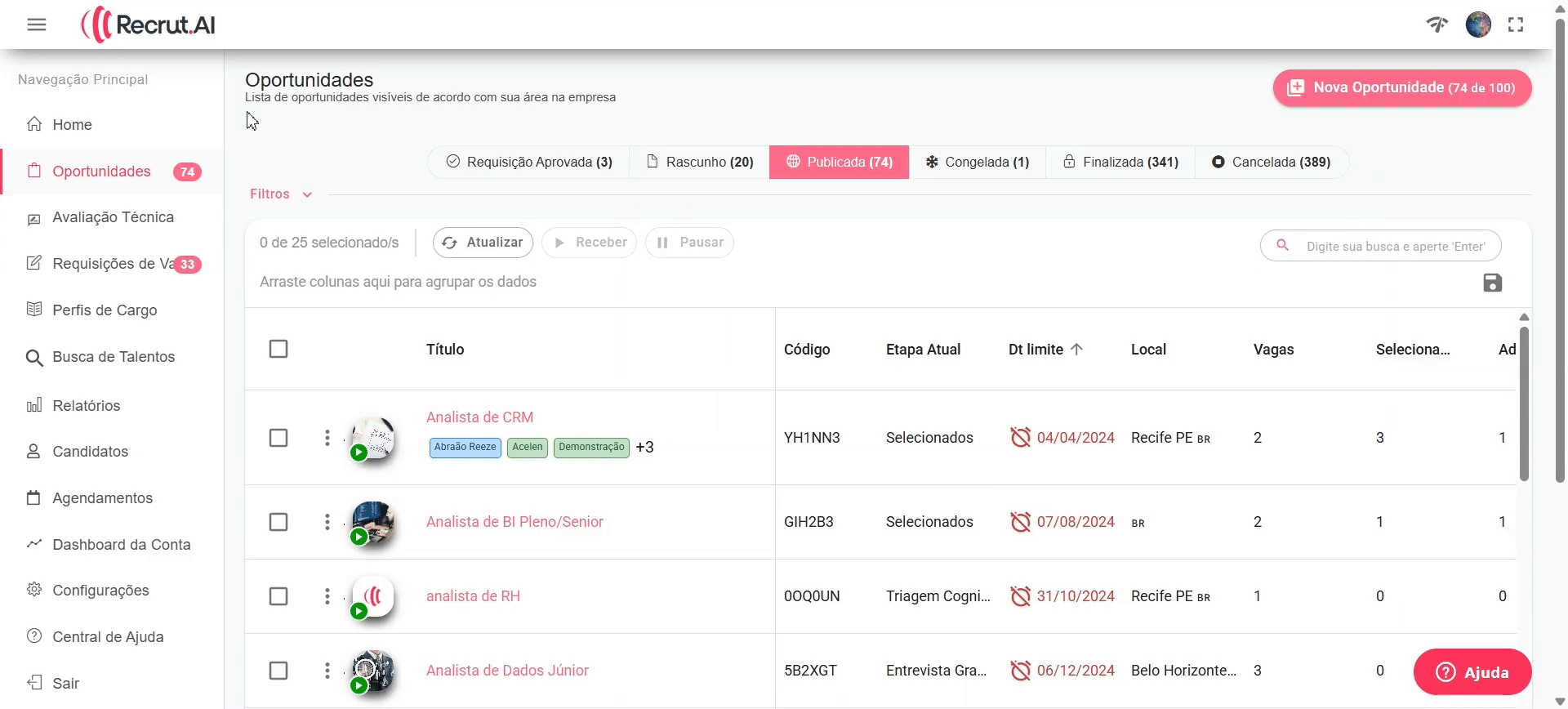Open the hamburger navigation menu

37,25
